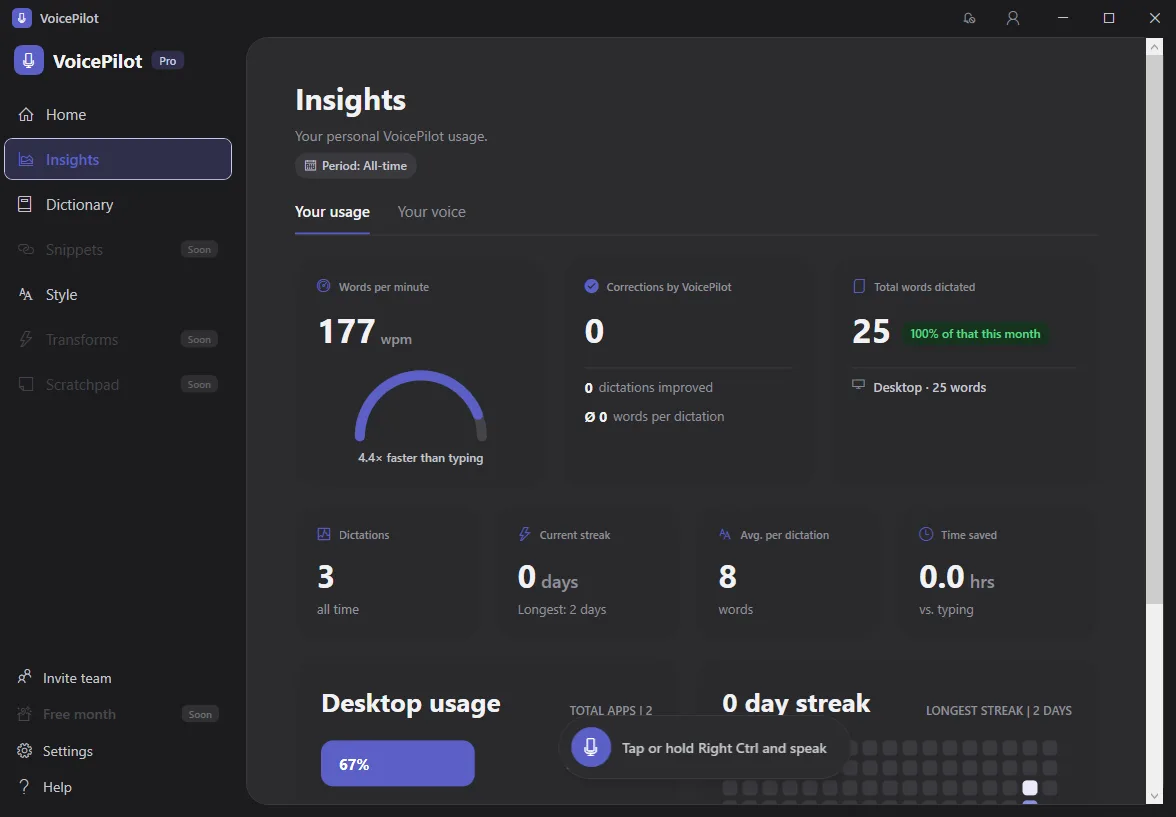The width and height of the screenshot is (1176, 817).
Task: Click the Pro badge next to VoicePilot
Action: click(168, 61)
